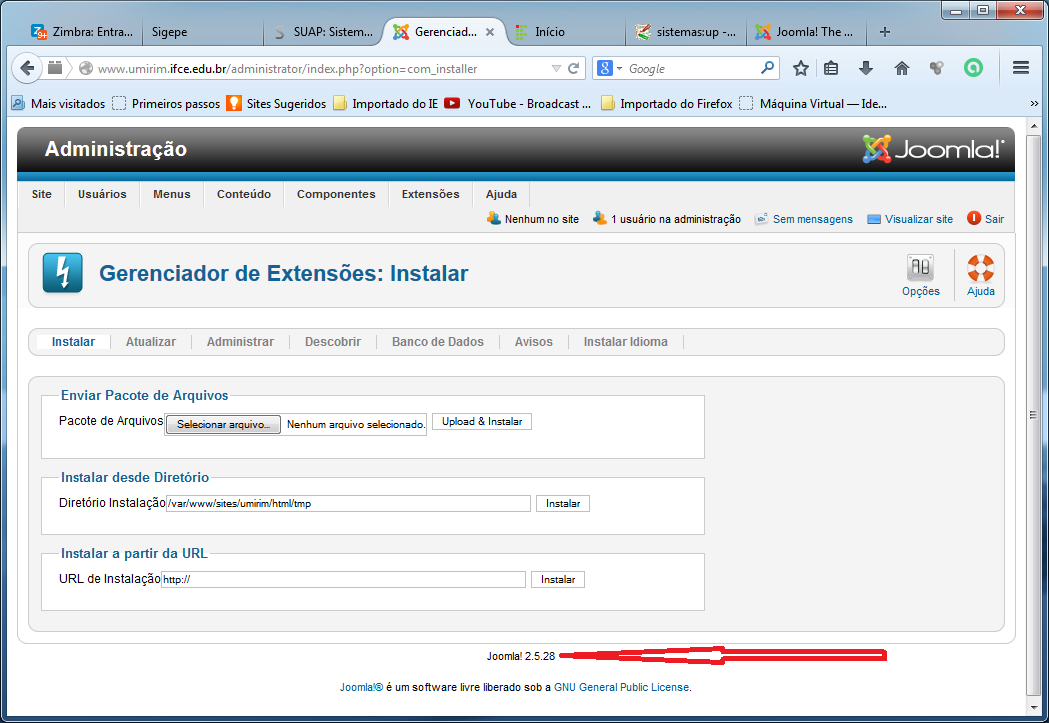The height and width of the screenshot is (723, 1049).
Task: Open the Importado do Firefox folder
Action: pyautogui.click(x=666, y=104)
